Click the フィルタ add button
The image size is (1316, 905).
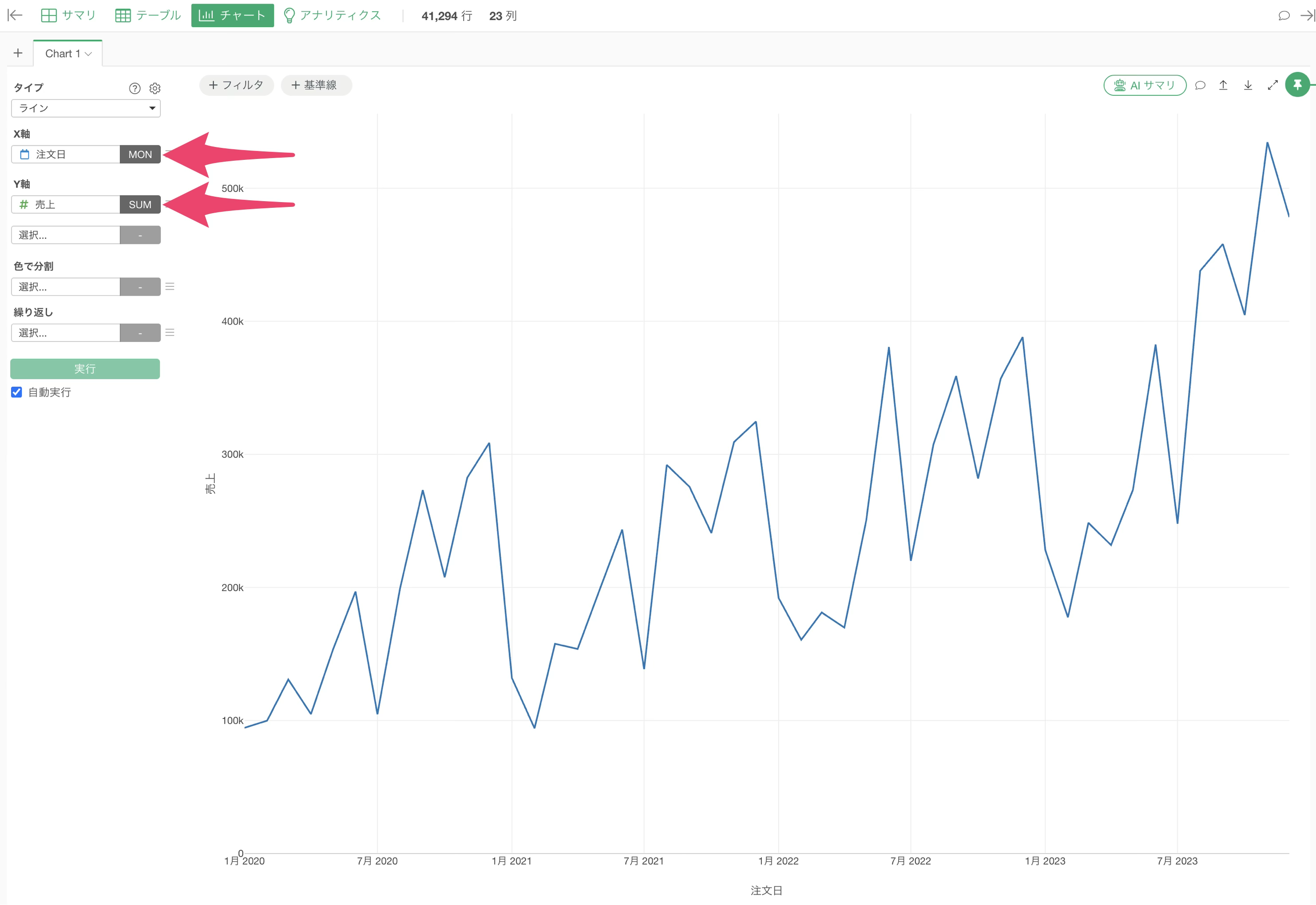pos(237,85)
